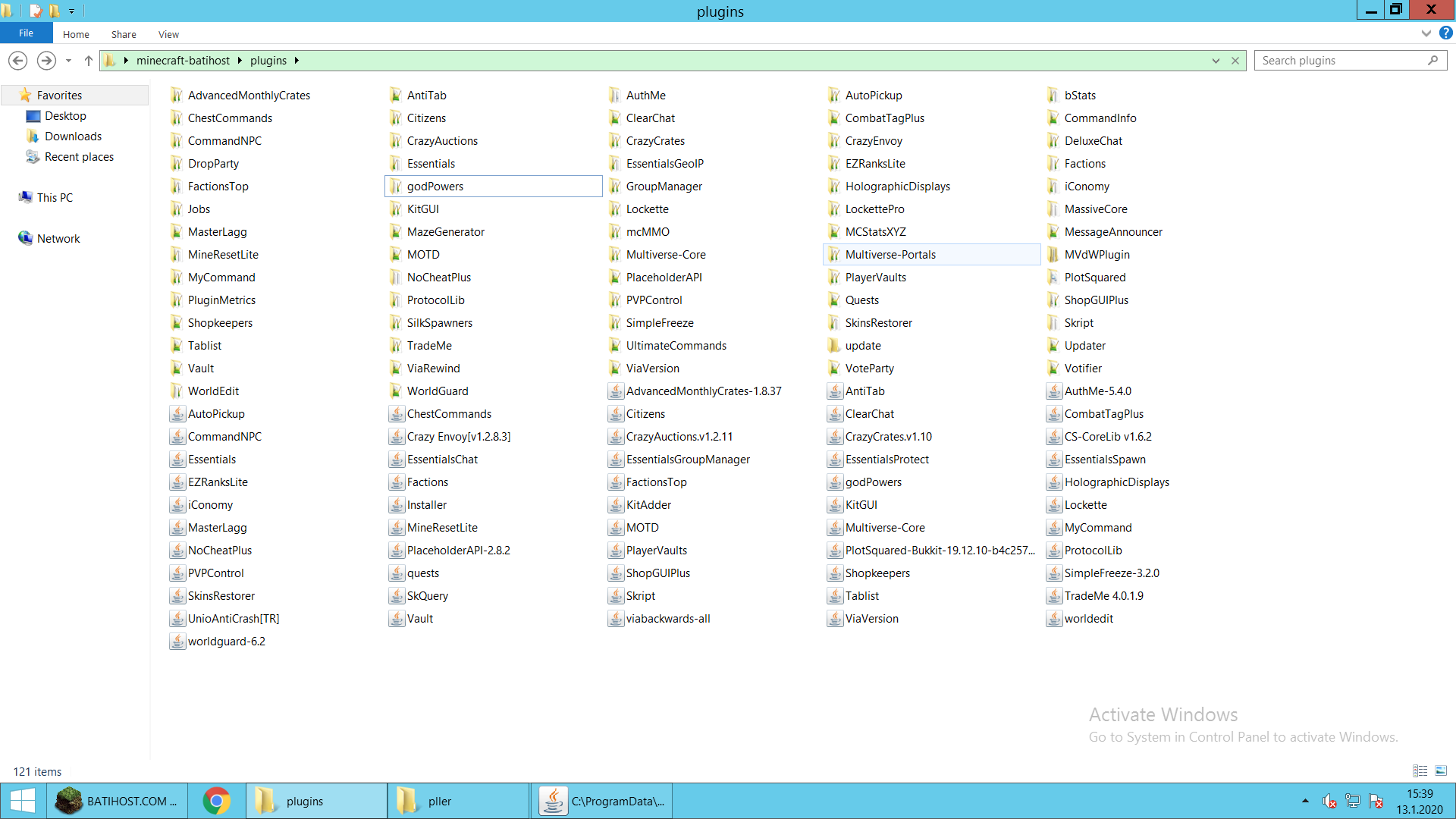Switch to the pller taskbar window
1456x819 pixels.
tap(459, 801)
